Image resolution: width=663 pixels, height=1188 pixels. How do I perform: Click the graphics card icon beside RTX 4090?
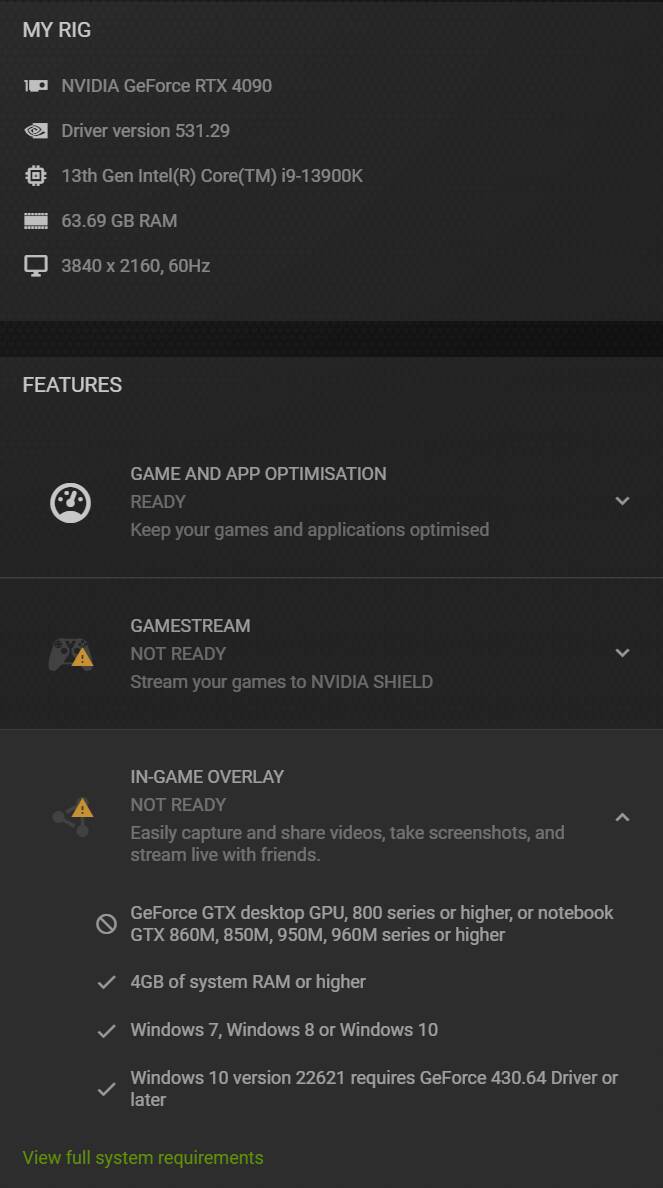click(36, 86)
